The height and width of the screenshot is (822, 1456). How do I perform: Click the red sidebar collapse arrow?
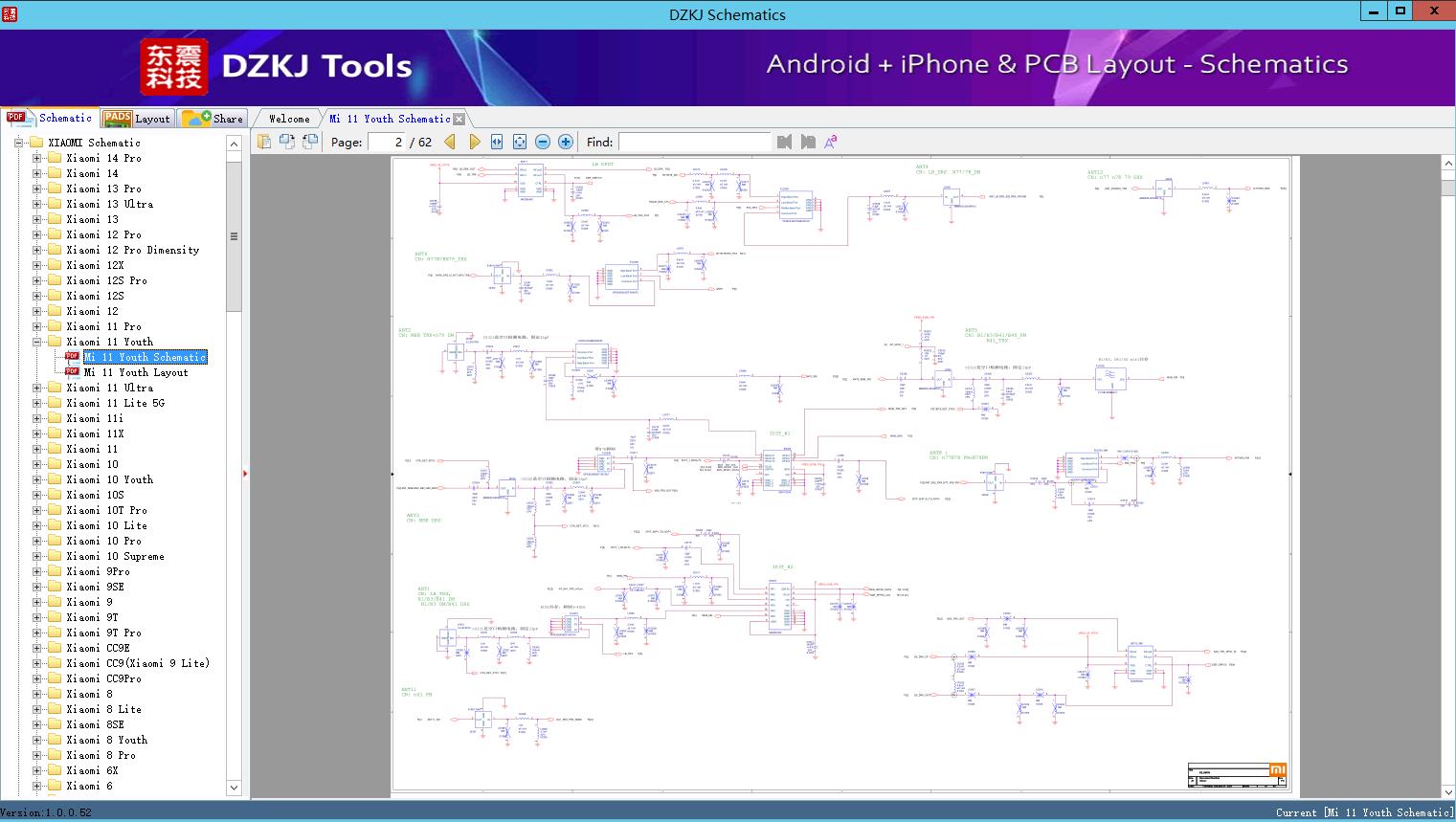coord(245,474)
